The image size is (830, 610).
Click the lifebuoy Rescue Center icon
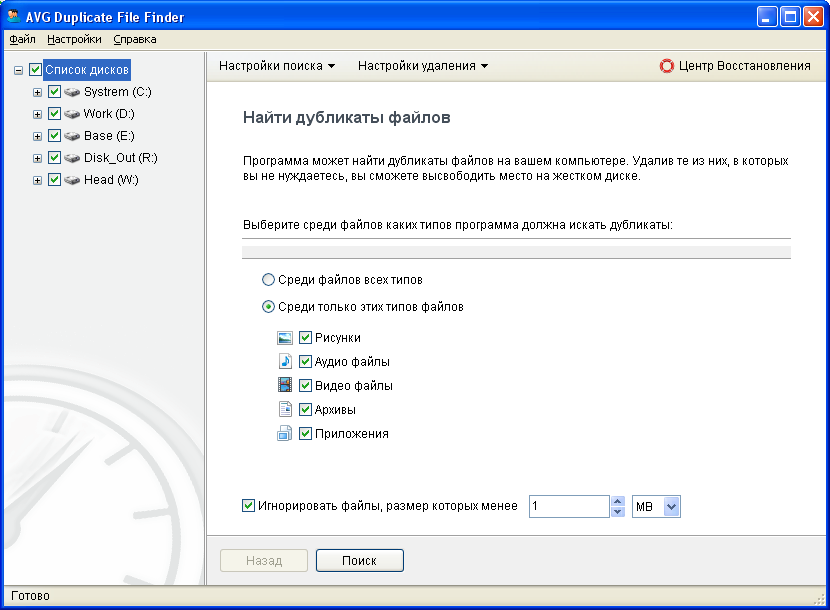(x=666, y=66)
